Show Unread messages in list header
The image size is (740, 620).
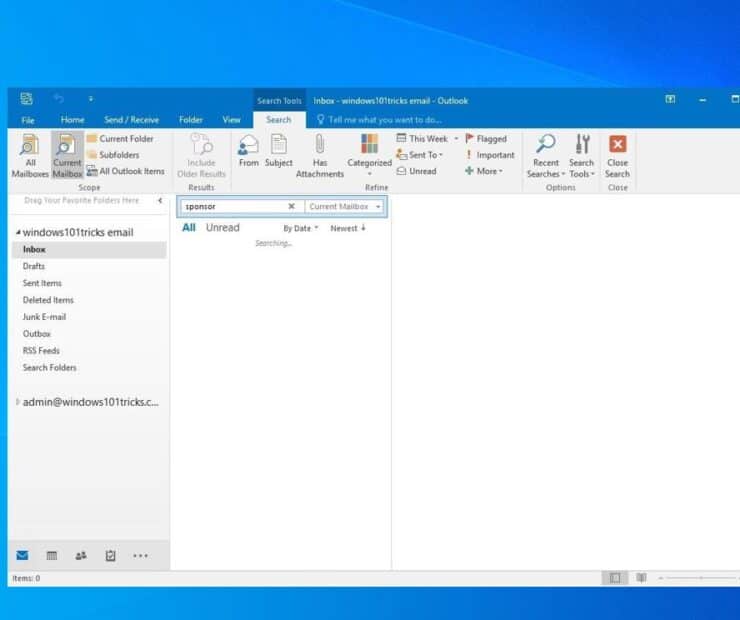click(x=223, y=228)
